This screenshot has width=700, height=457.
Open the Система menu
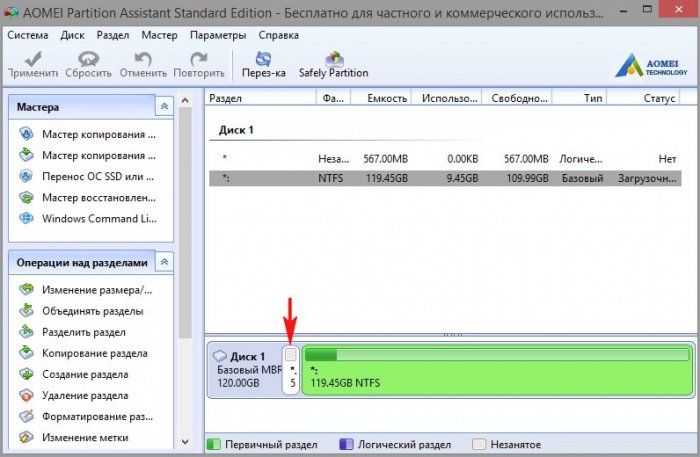click(27, 35)
